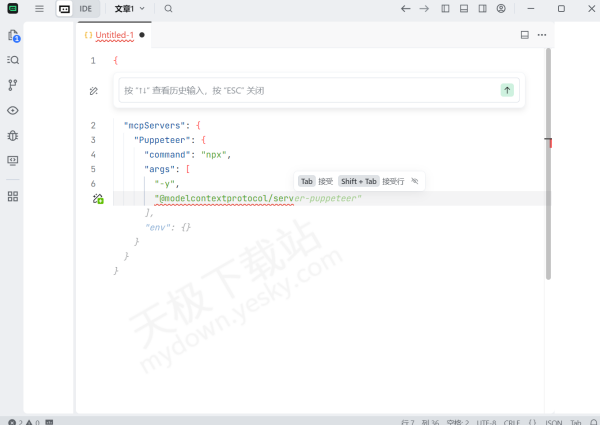Toggle the right secondary sidebar layout button
600x425 pixels.
pos(482,8)
